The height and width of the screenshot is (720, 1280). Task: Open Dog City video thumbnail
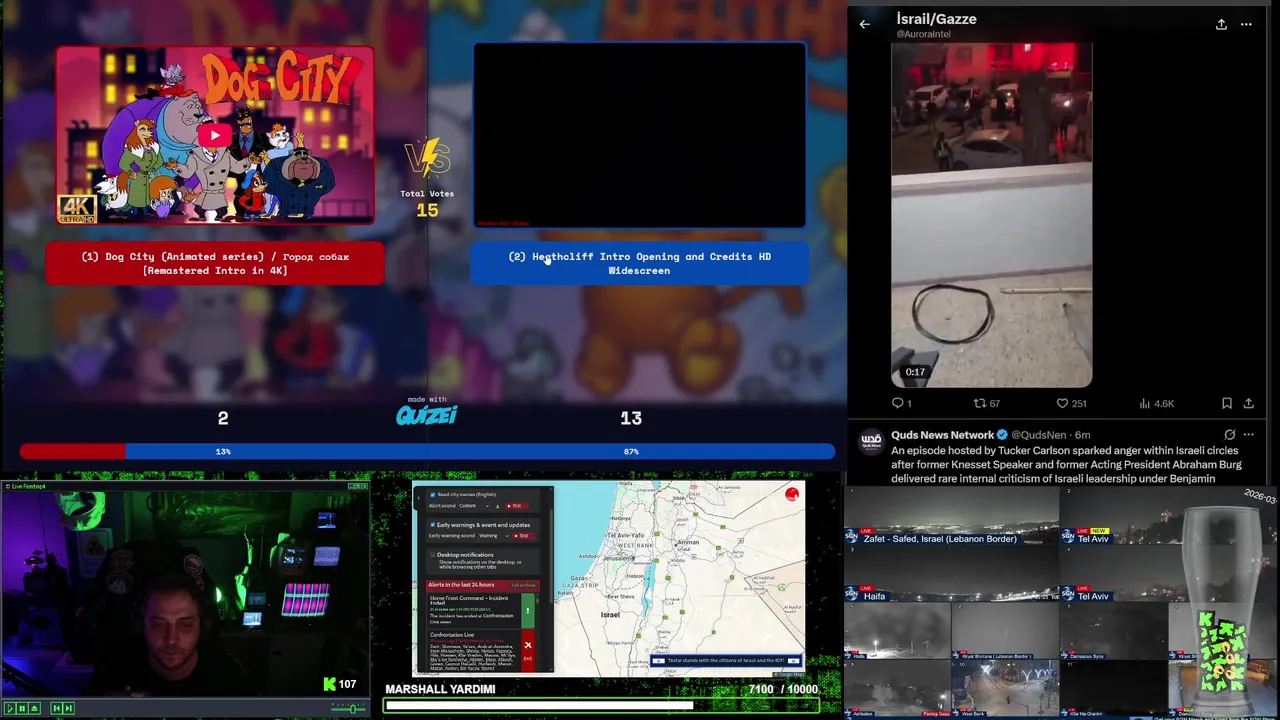(215, 135)
